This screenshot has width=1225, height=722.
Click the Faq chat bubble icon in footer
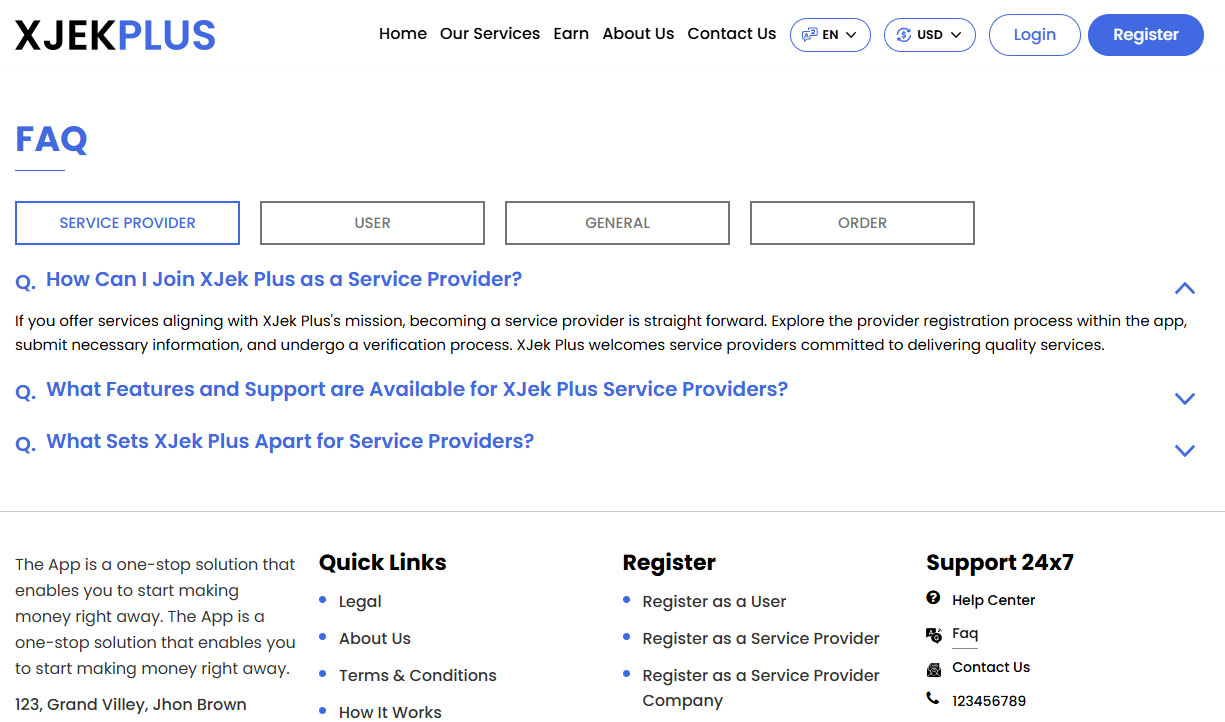coord(933,635)
